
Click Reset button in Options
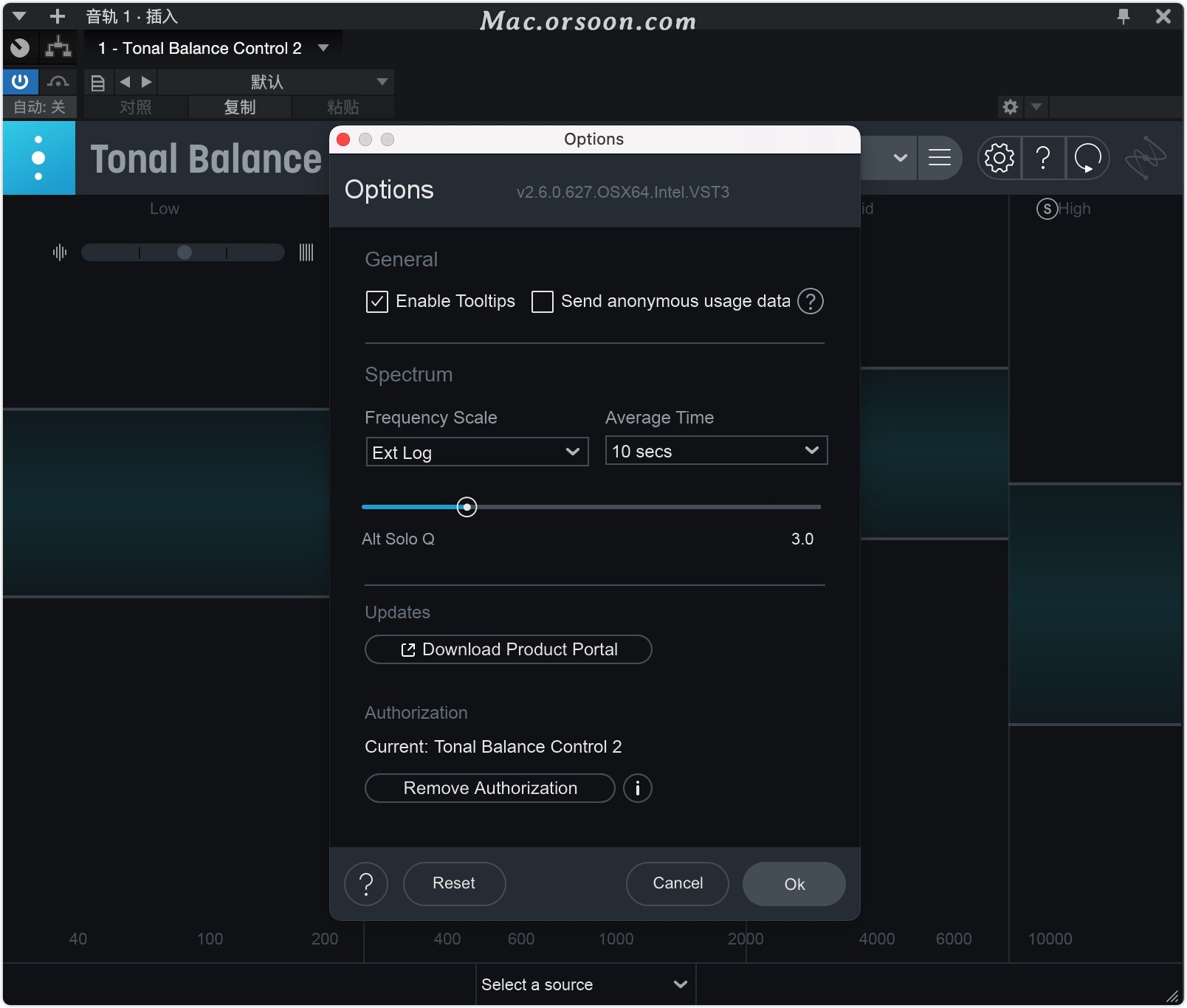pyautogui.click(x=455, y=884)
